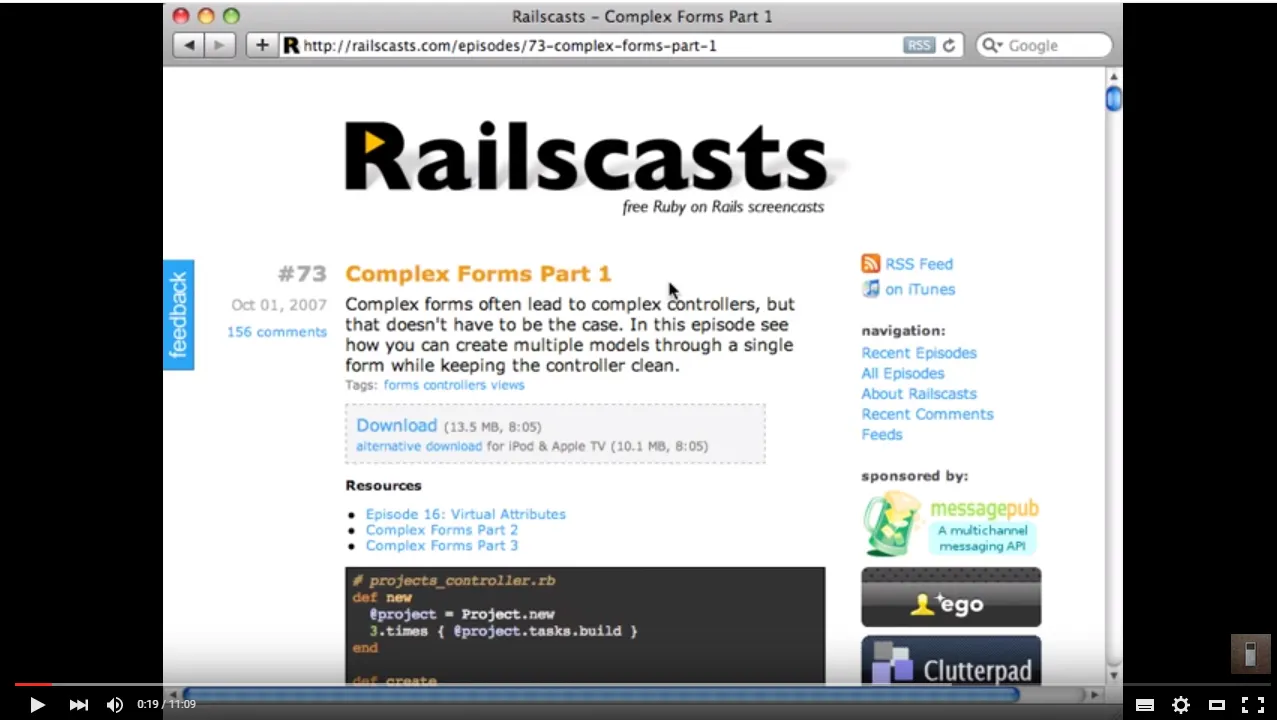
Task: Click the blue vertical scroll thumb
Action: (x=1114, y=100)
